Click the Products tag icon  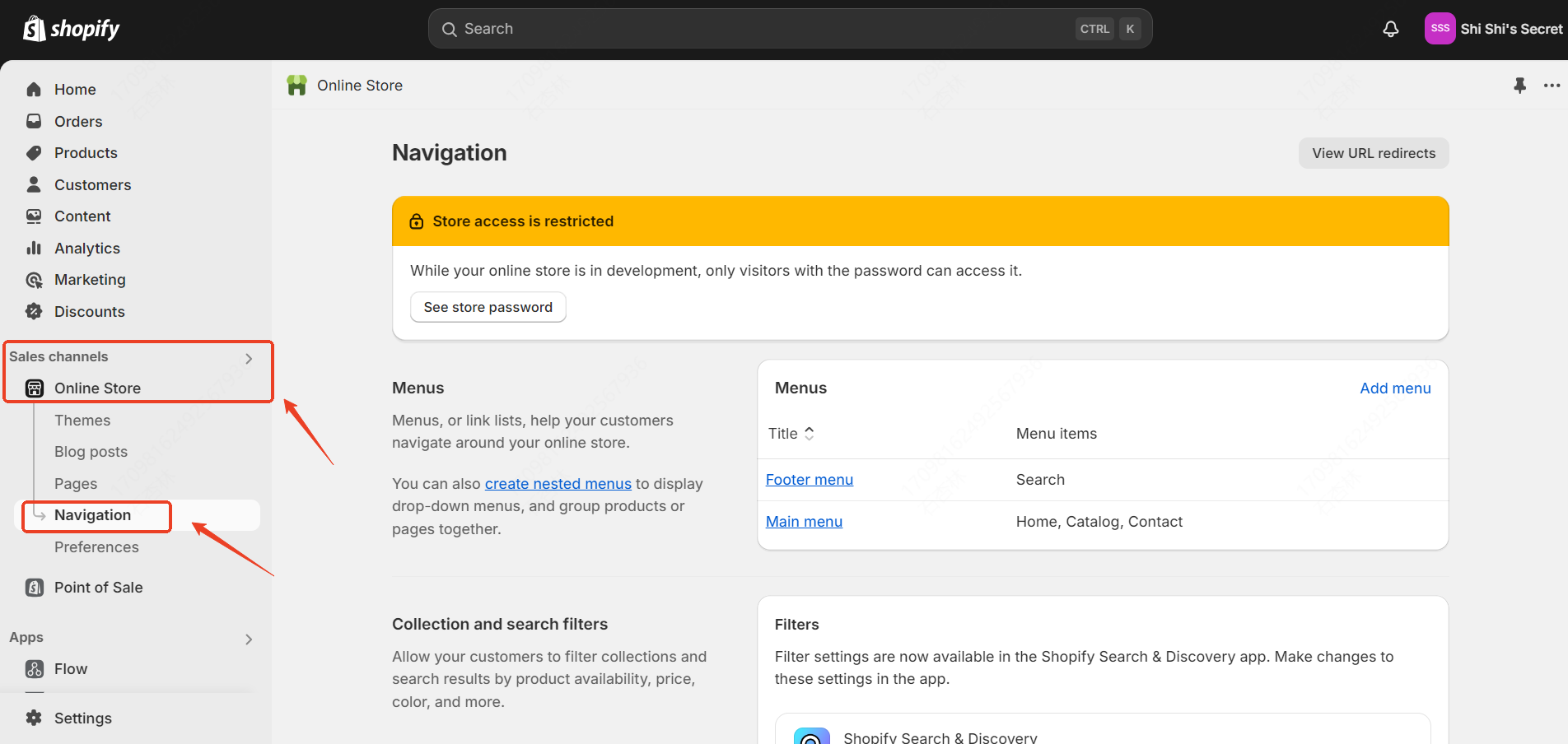(x=34, y=153)
